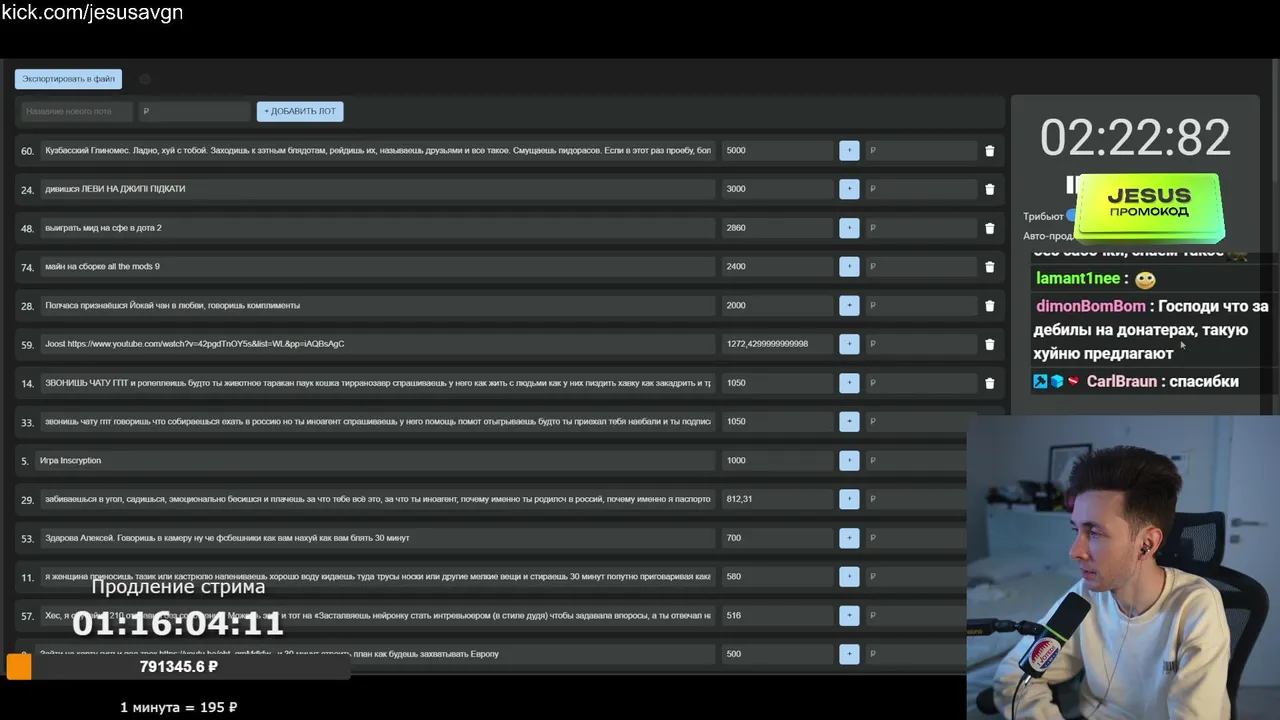Screen dimensions: 1280x720
Task: Click the 1050 amount field of lot 33
Action: pyautogui.click(x=778, y=421)
